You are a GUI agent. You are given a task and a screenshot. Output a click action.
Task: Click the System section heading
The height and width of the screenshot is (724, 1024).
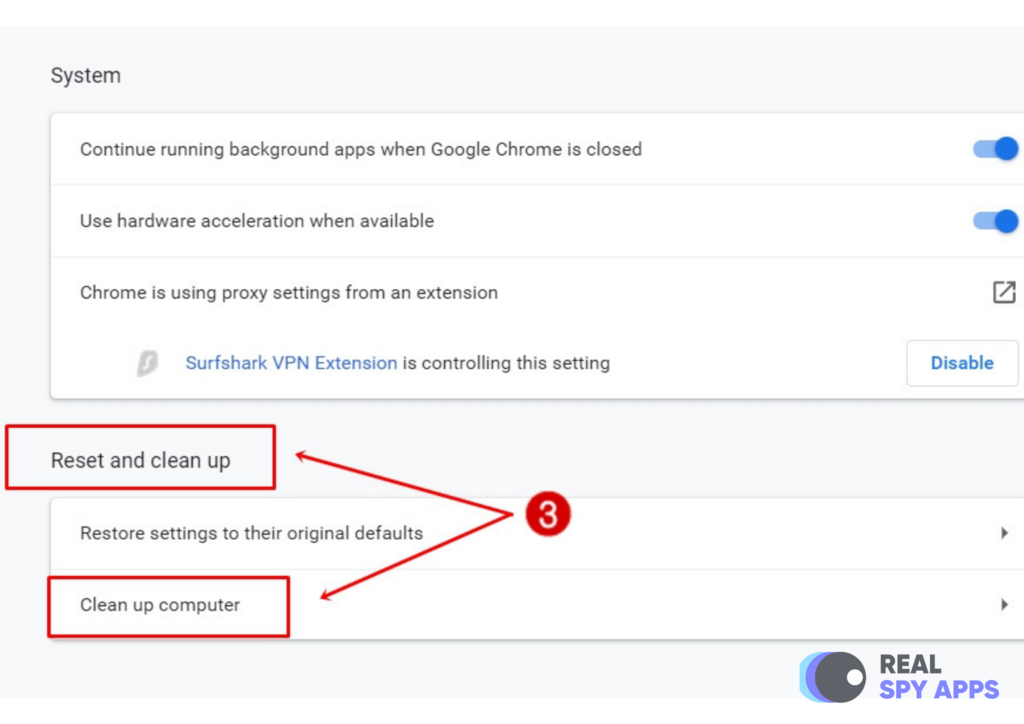tap(86, 76)
